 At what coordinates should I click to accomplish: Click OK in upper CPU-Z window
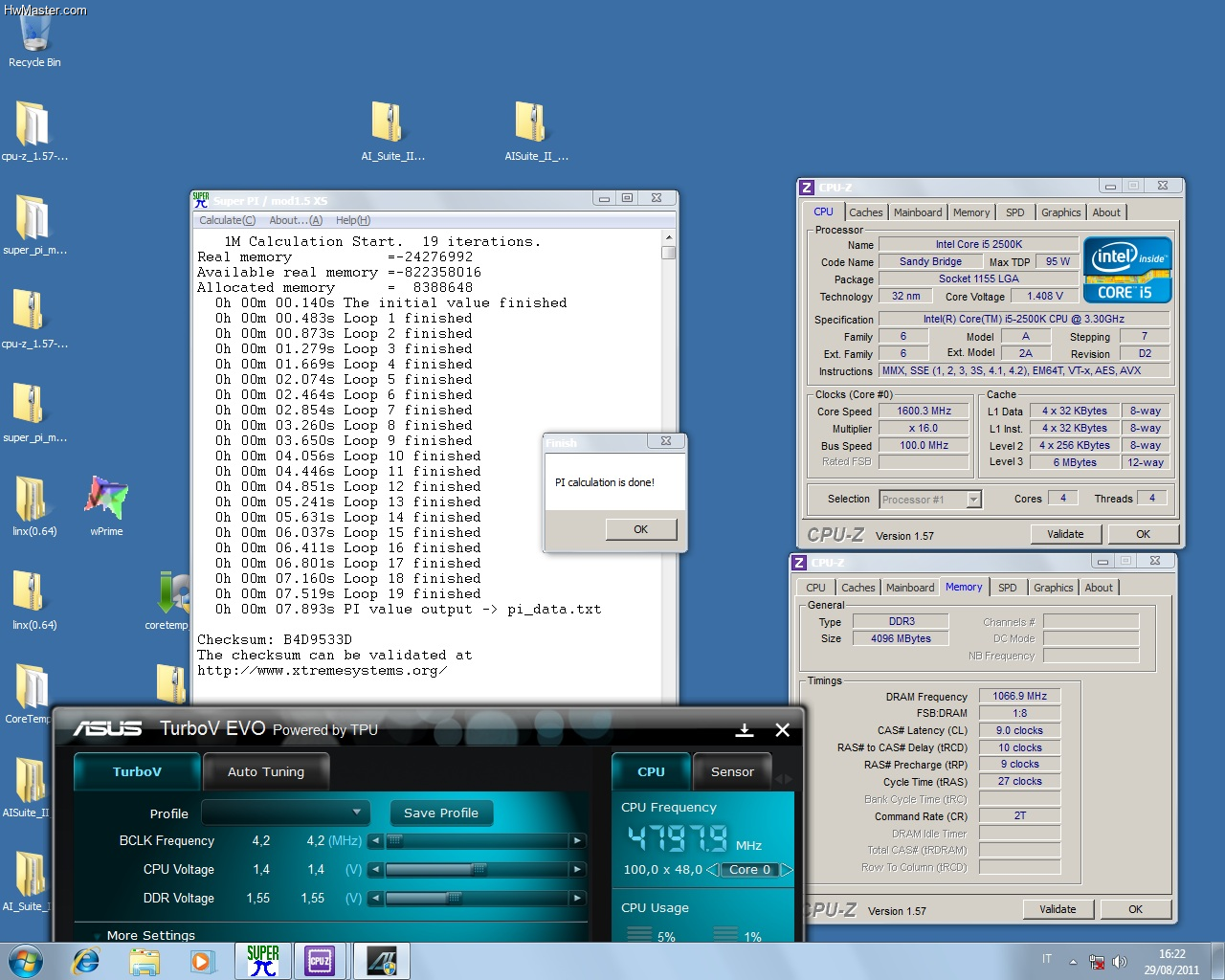(x=1143, y=534)
